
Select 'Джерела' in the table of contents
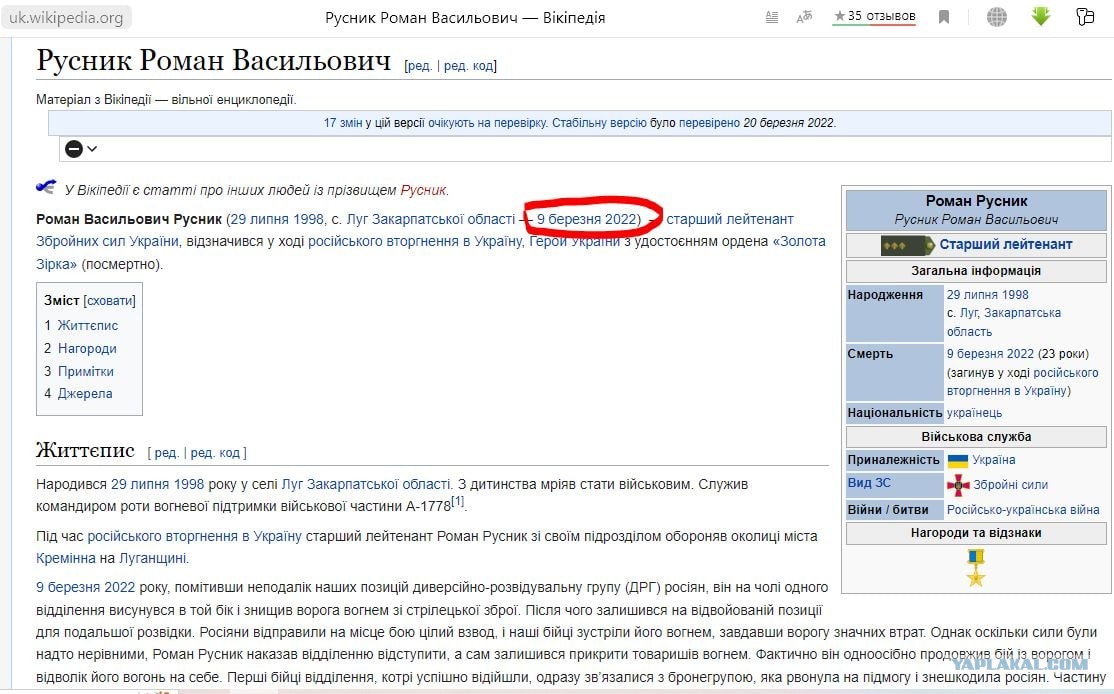[x=85, y=394]
